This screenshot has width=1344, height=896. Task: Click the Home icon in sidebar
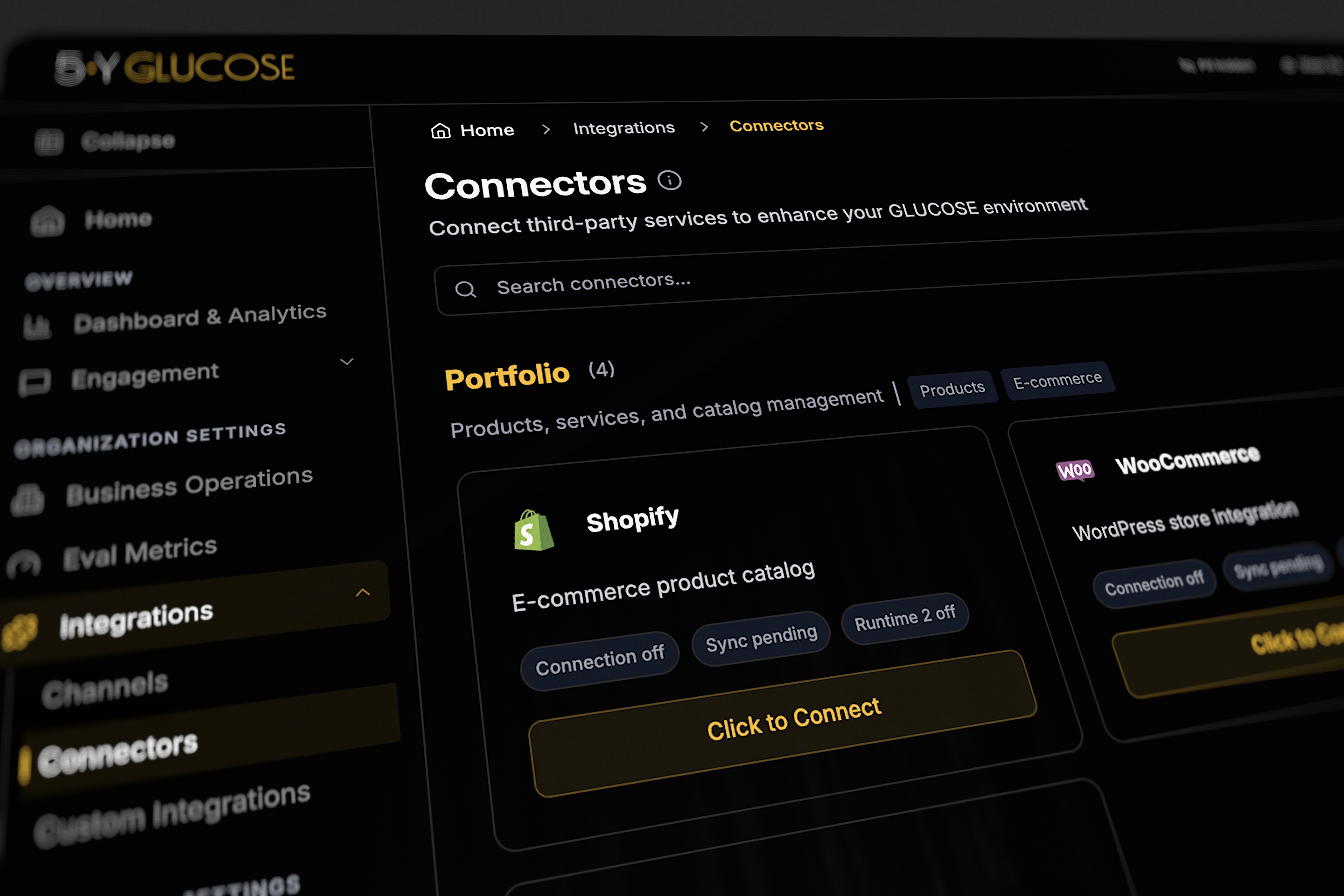click(48, 222)
